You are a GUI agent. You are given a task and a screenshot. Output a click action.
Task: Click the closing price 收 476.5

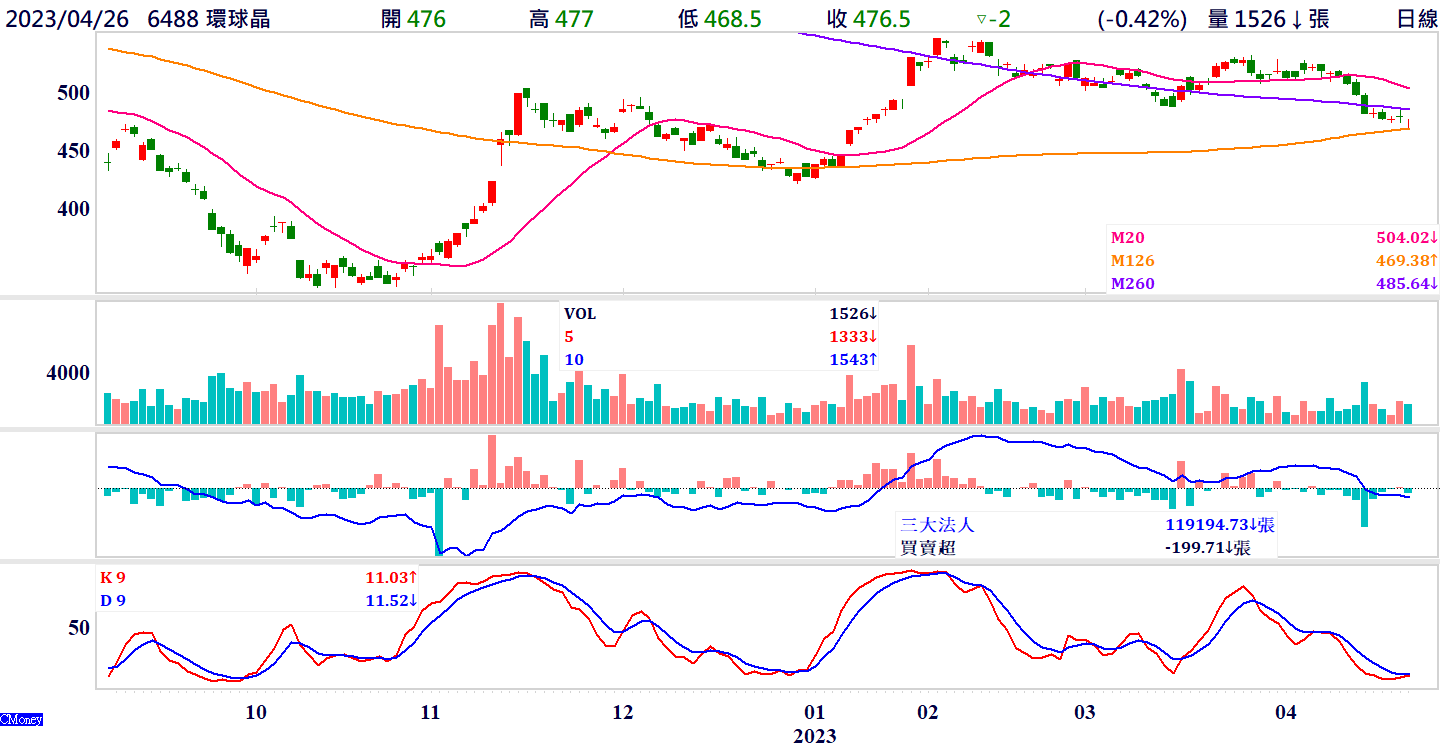[869, 19]
